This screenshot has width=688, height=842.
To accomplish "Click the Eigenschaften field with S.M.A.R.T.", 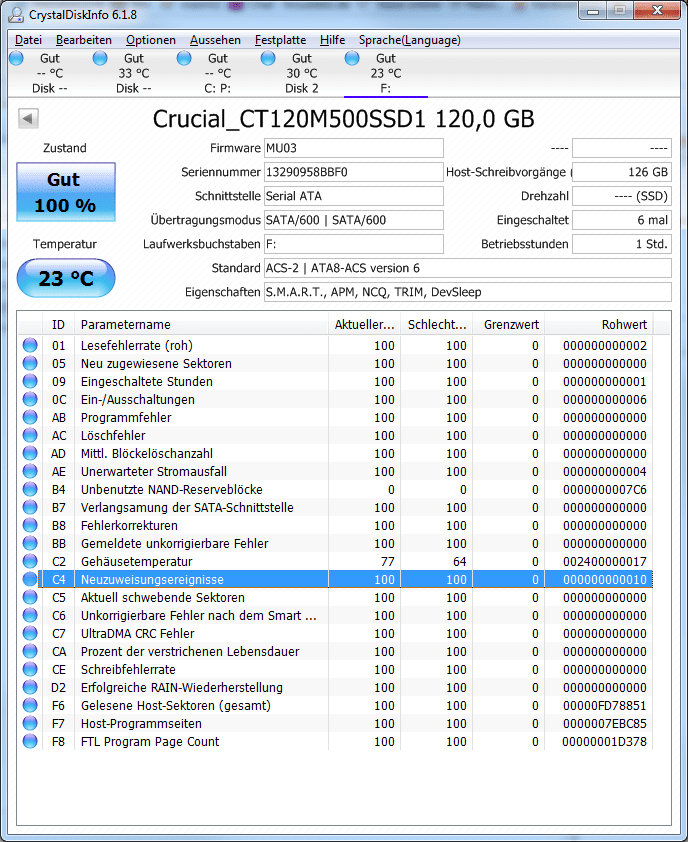I will [x=467, y=292].
